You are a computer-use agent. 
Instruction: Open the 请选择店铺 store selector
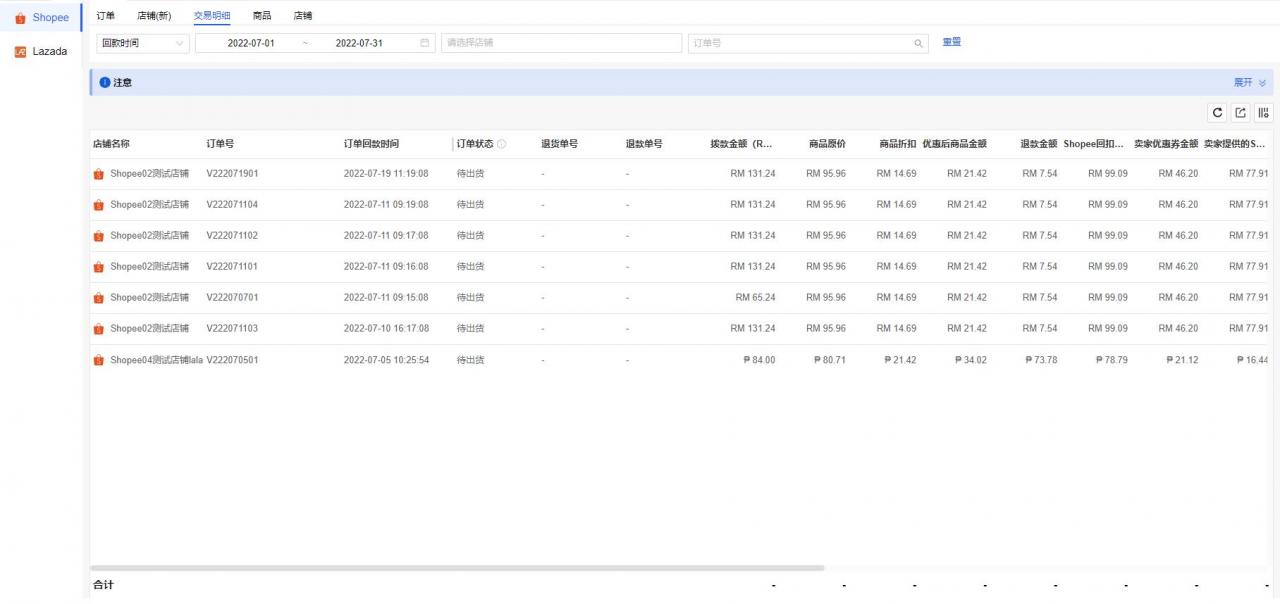[x=560, y=42]
